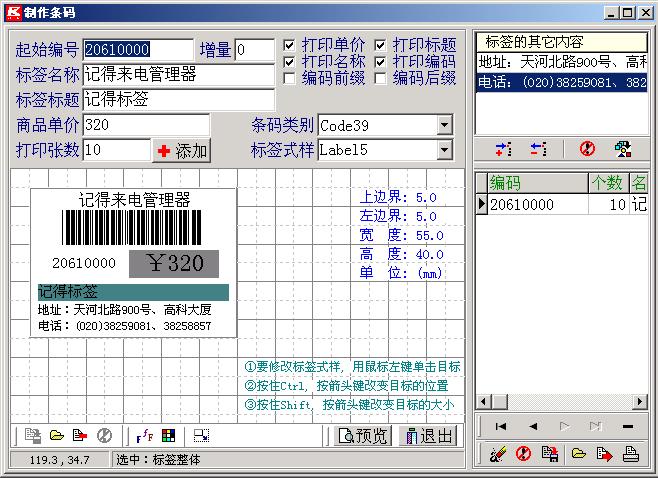Click the 20610000 code text on the label preview
Screen dimensions: 658x478
pos(84,263)
